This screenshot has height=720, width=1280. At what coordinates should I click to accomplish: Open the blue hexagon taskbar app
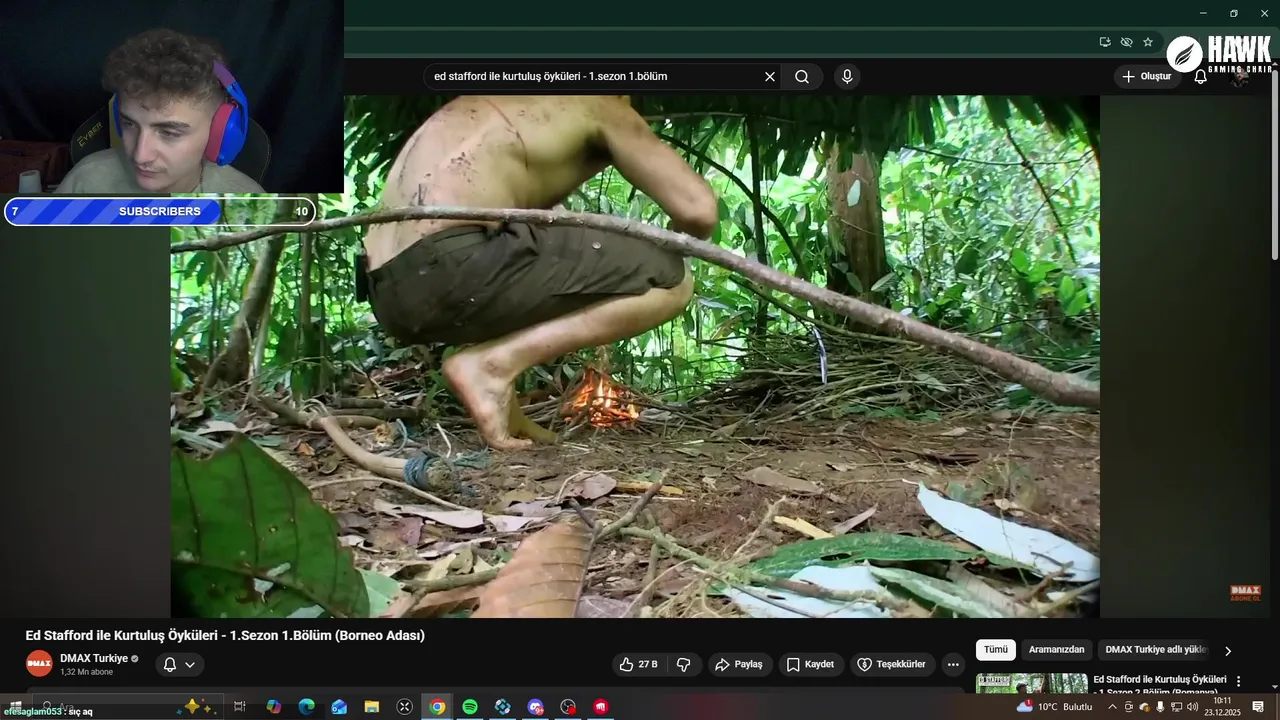click(x=503, y=707)
